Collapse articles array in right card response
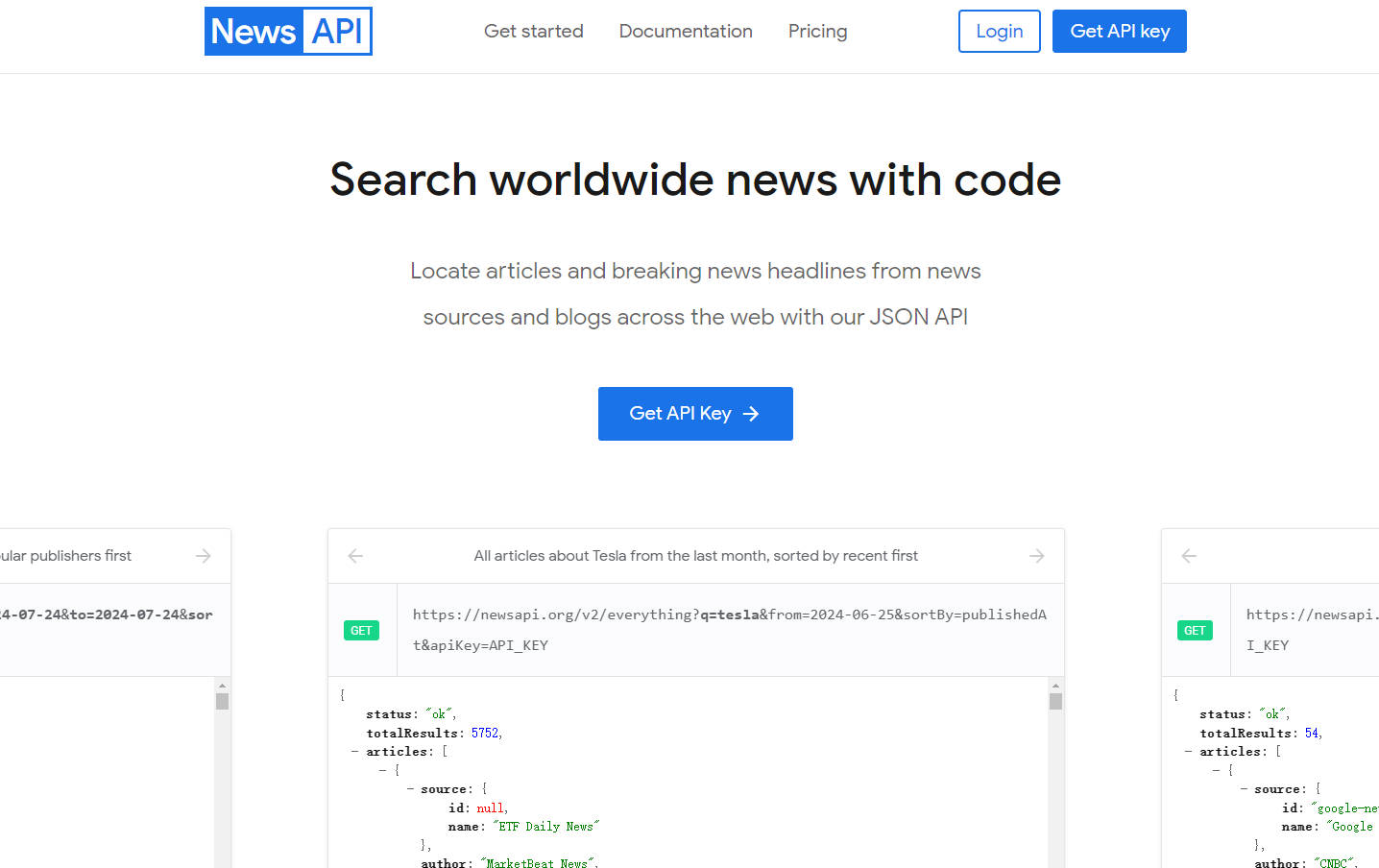This screenshot has width=1379, height=868. [x=1189, y=752]
